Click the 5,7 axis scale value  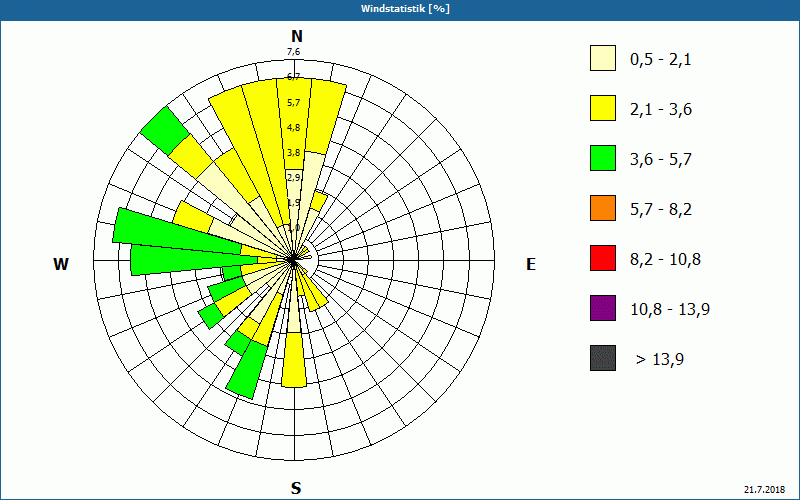[x=293, y=103]
